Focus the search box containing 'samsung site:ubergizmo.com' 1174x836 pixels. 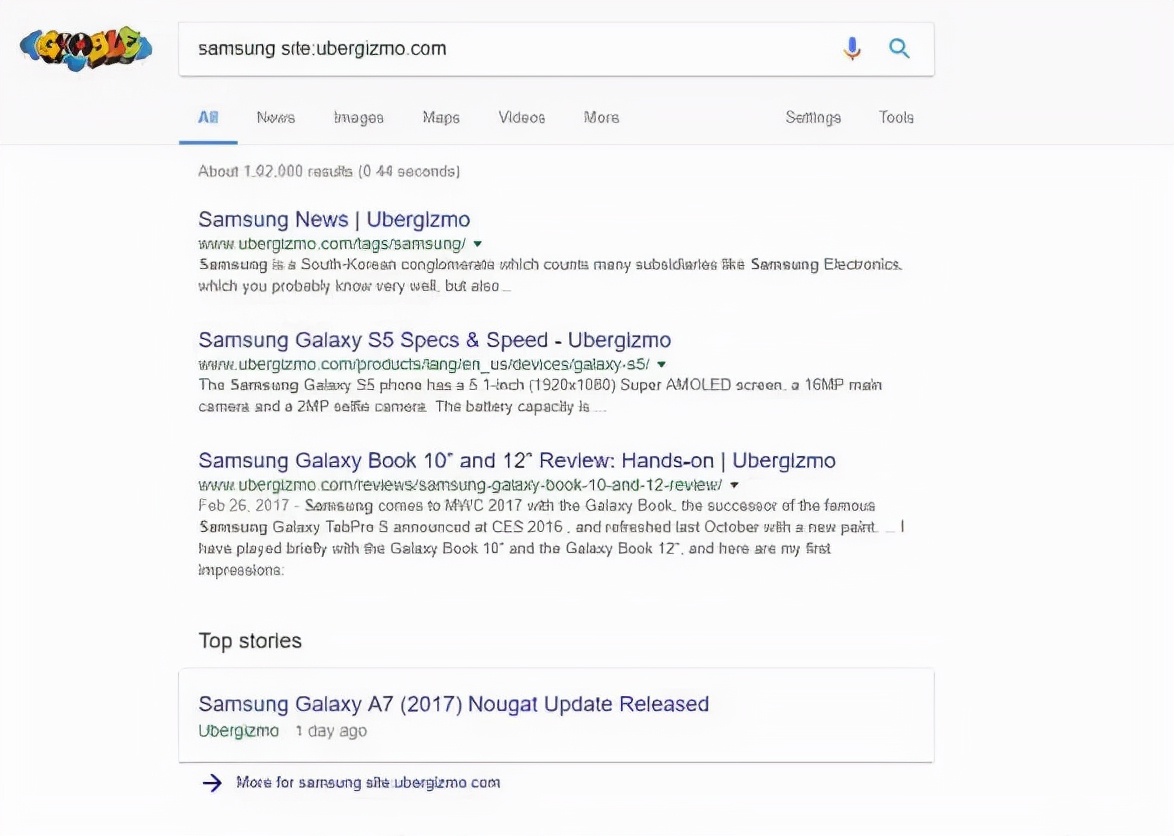click(556, 49)
